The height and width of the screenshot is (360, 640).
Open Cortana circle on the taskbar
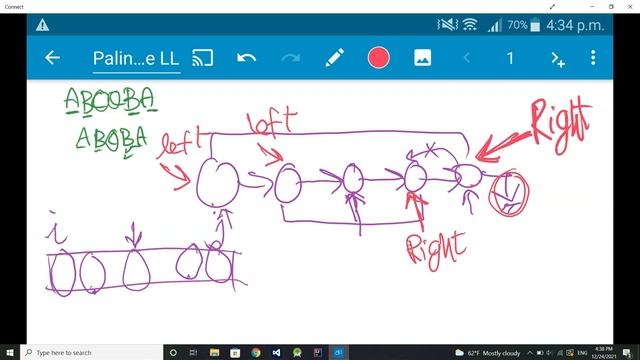tap(173, 352)
